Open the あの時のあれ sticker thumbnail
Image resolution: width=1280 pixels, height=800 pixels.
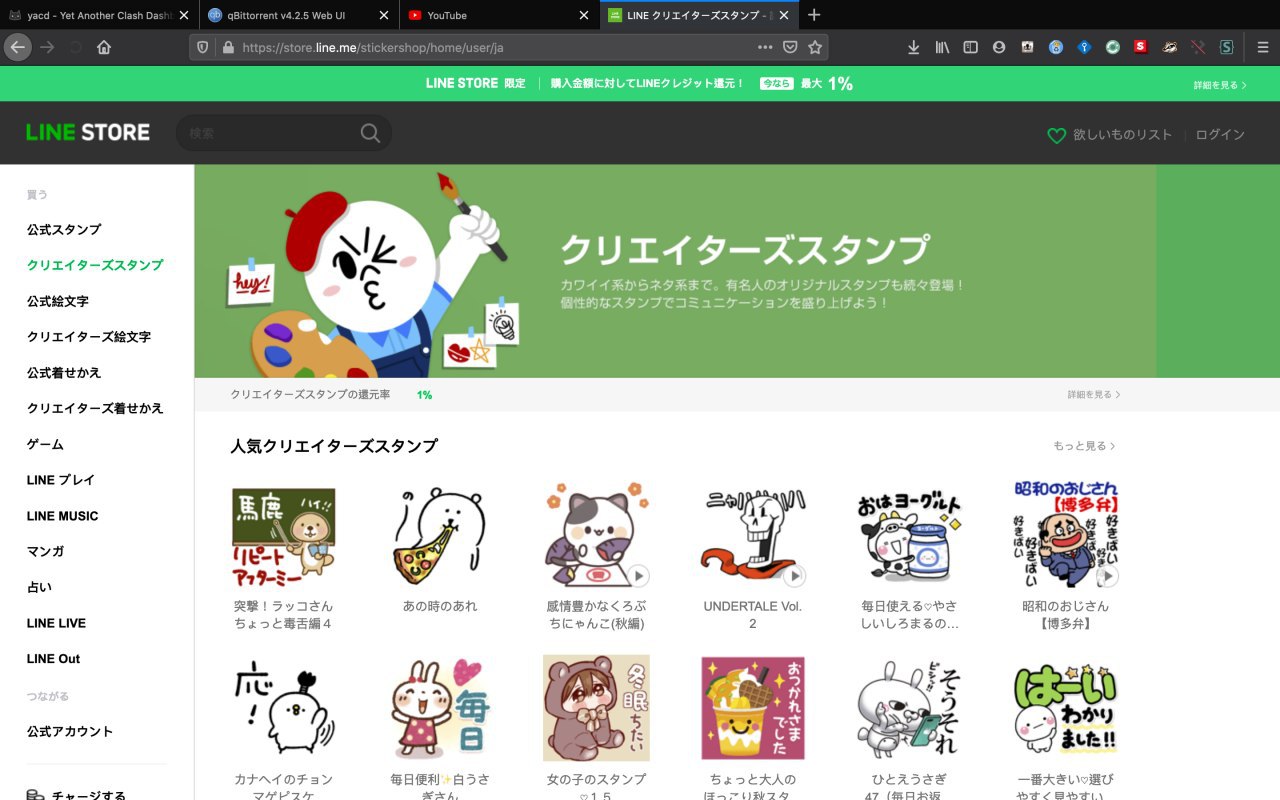pyautogui.click(x=440, y=538)
